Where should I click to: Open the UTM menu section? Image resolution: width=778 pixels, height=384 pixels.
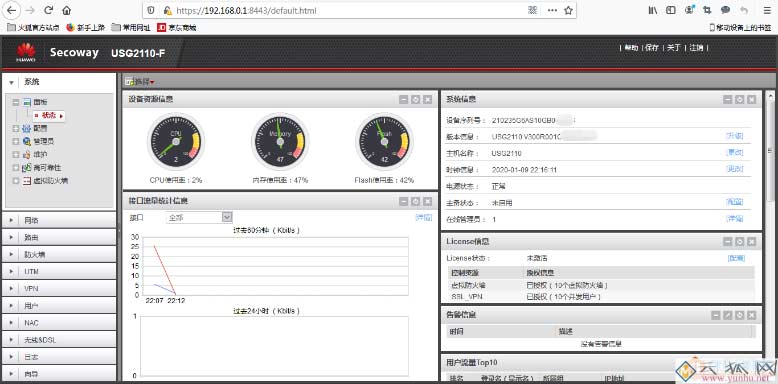(59, 272)
